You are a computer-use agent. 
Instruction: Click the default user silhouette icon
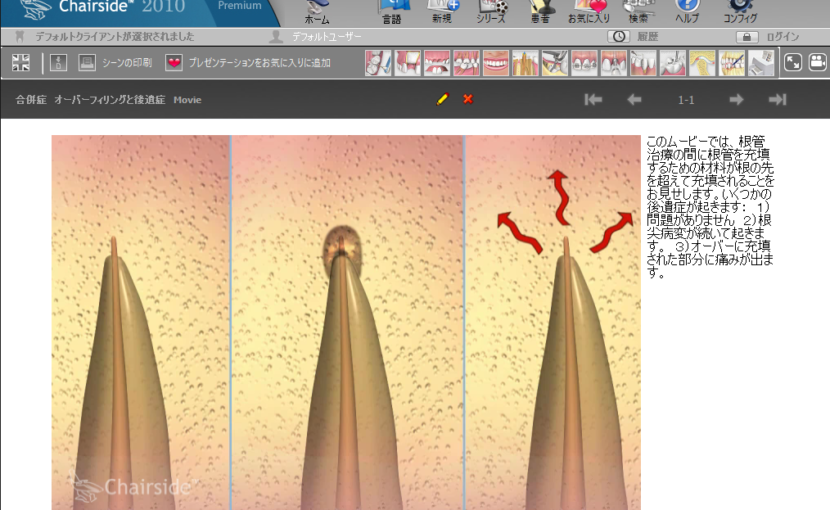276,37
